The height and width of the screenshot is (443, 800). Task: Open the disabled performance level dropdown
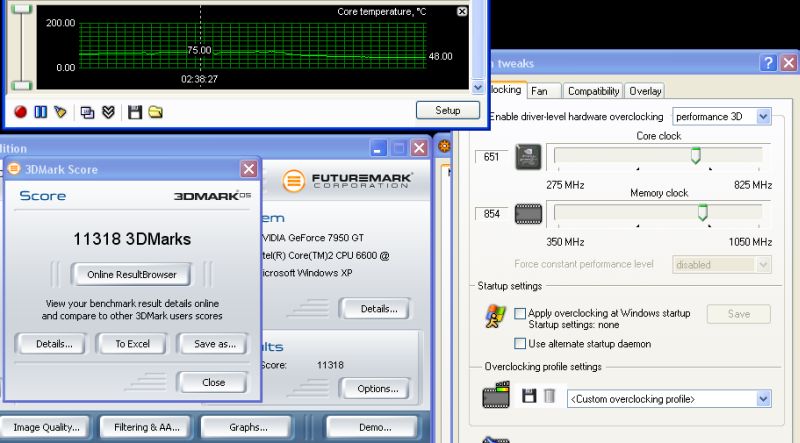click(x=763, y=264)
